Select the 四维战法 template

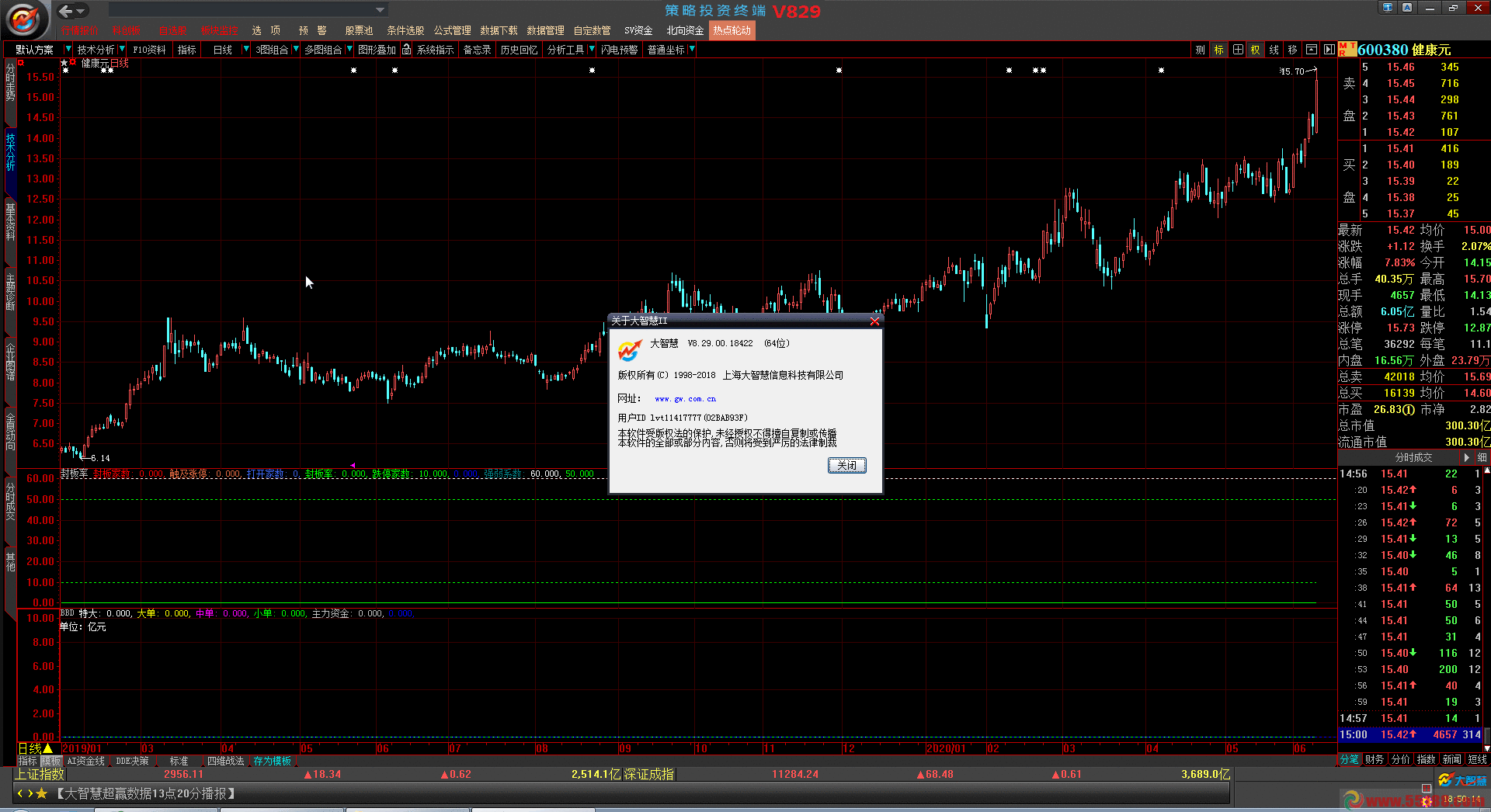225,761
